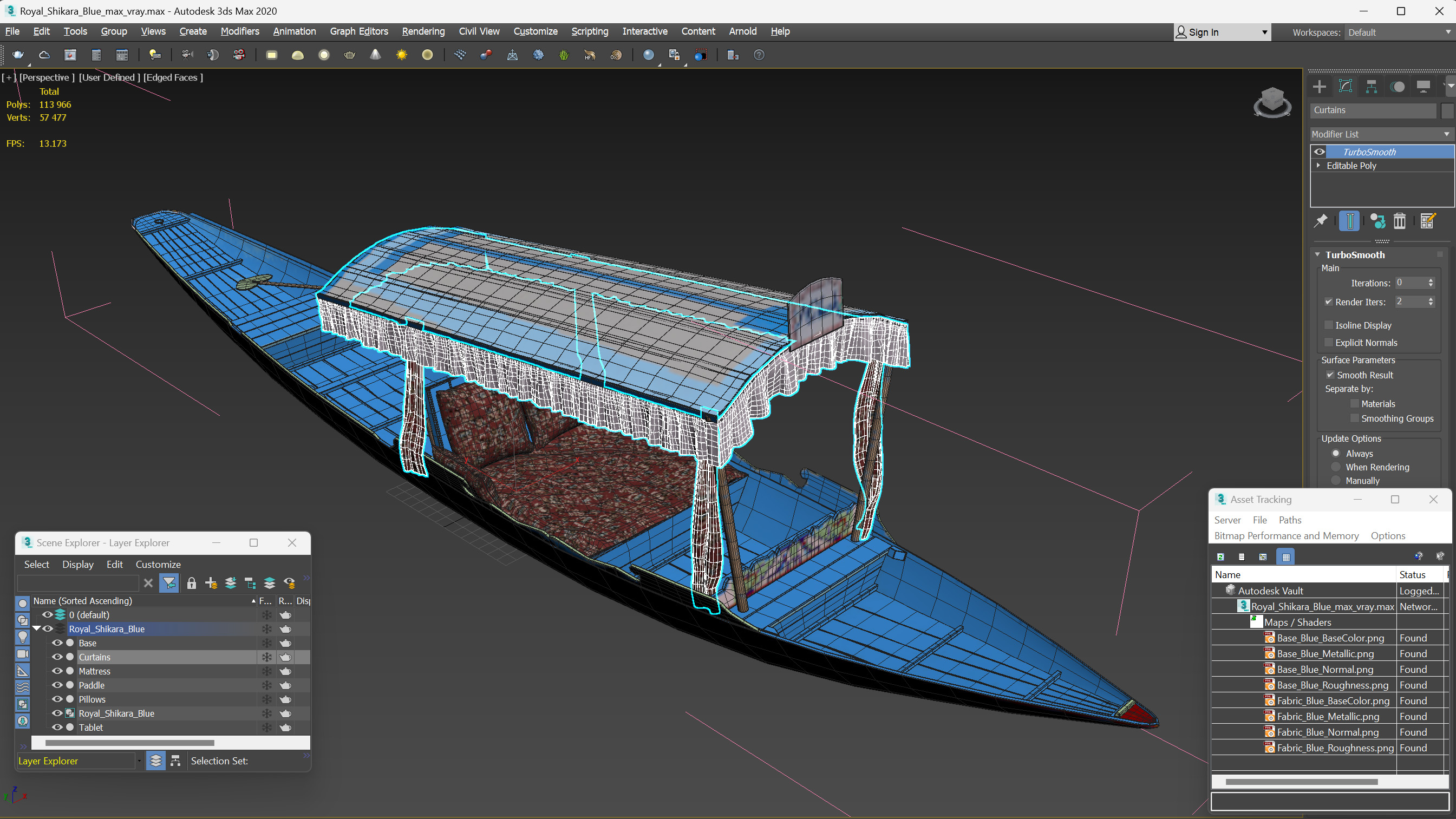This screenshot has width=1456, height=819.
Task: Click the object color swatch beside Curtains name
Action: click(x=1447, y=111)
